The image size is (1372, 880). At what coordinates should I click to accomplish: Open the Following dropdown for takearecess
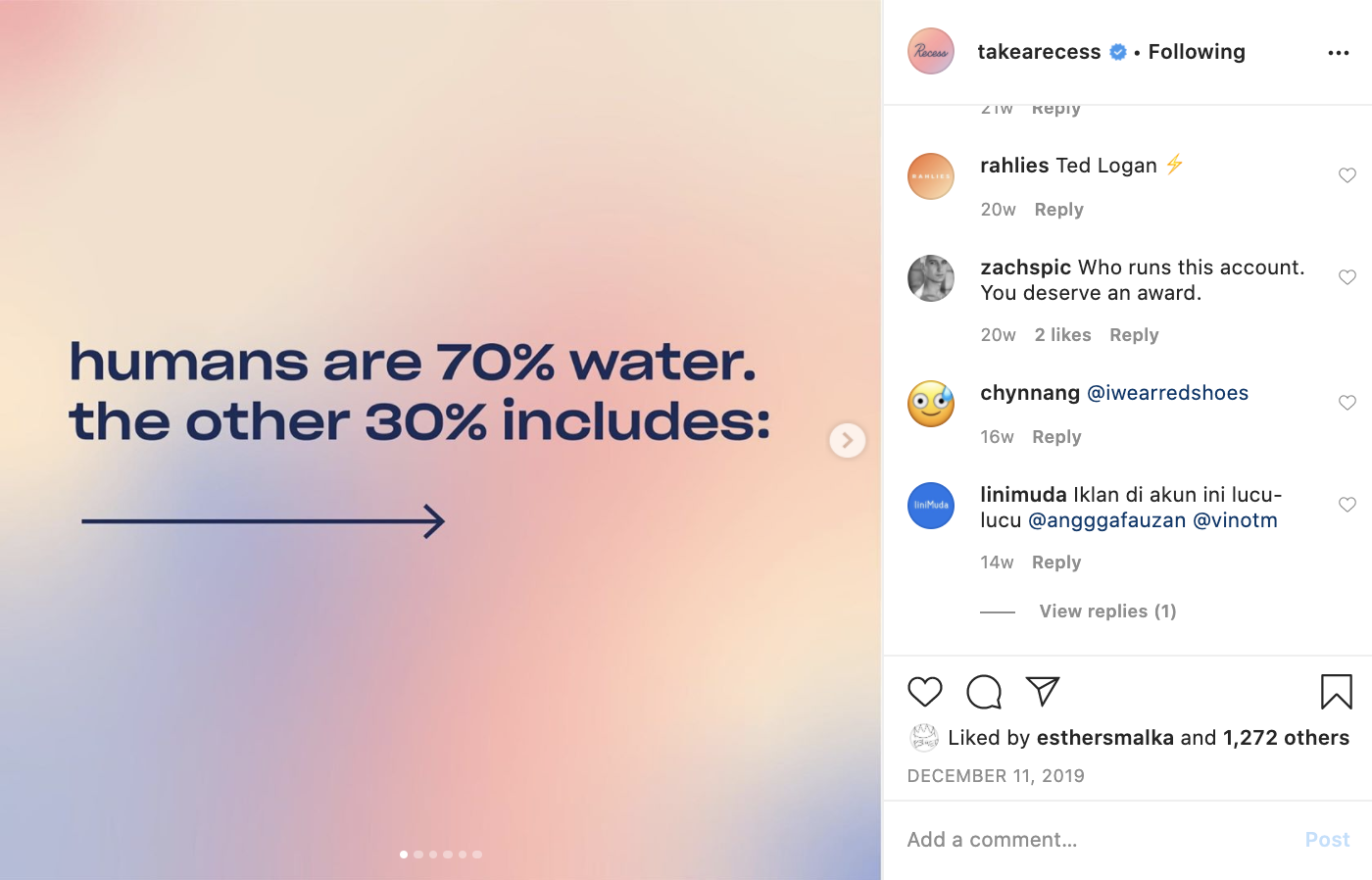(1197, 52)
